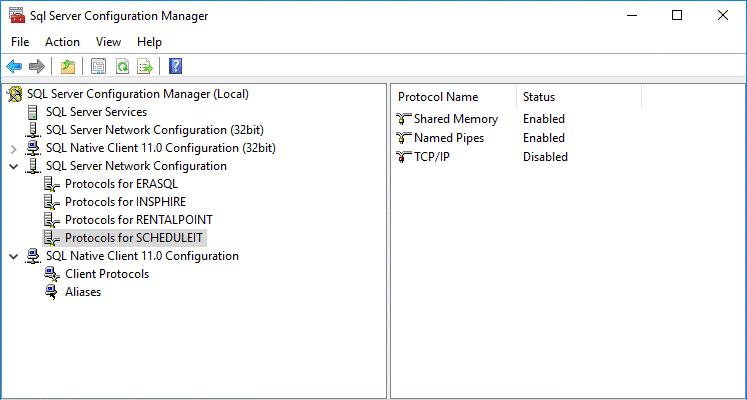Open Properties from the toolbar icon
The height and width of the screenshot is (400, 747).
point(99,67)
